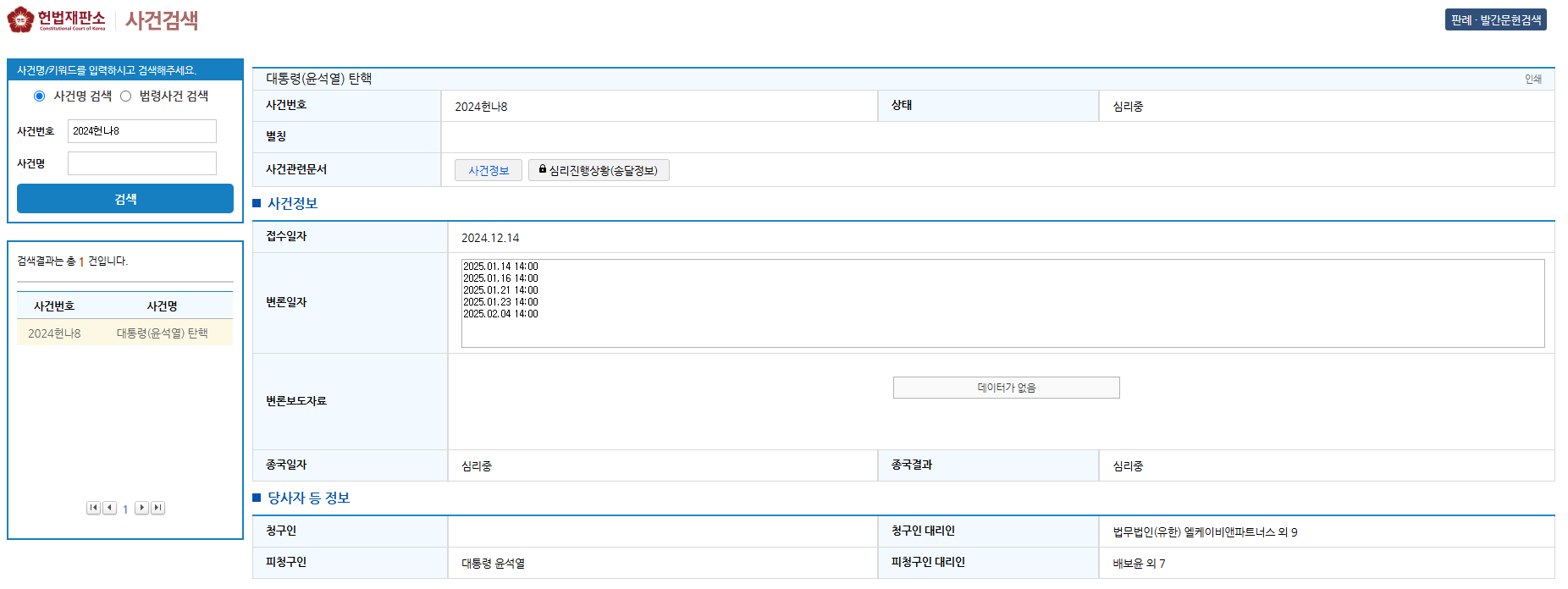The image size is (1568, 589).
Task: Click the 사건정보 section heading
Action: (x=292, y=203)
